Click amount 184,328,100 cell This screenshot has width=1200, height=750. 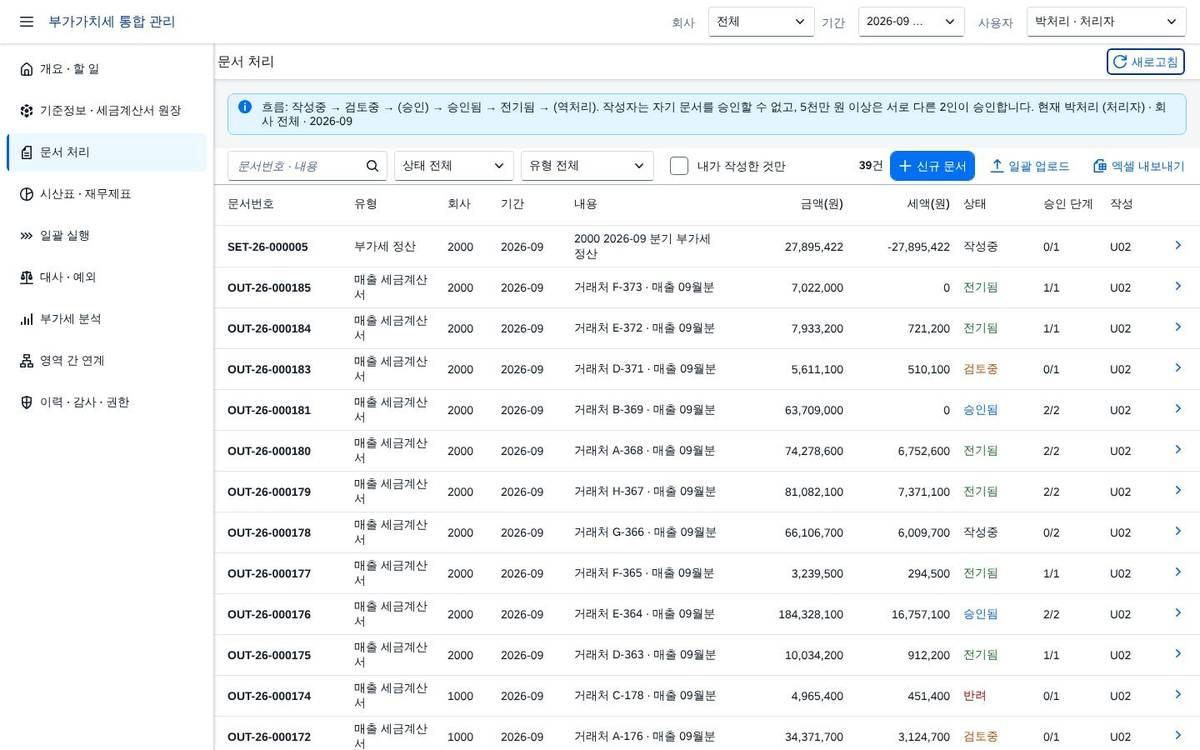(810, 614)
